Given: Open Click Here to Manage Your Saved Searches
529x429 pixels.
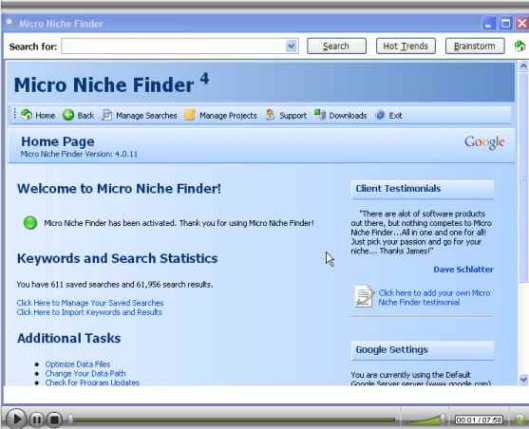Looking at the screenshot, I should [90, 303].
